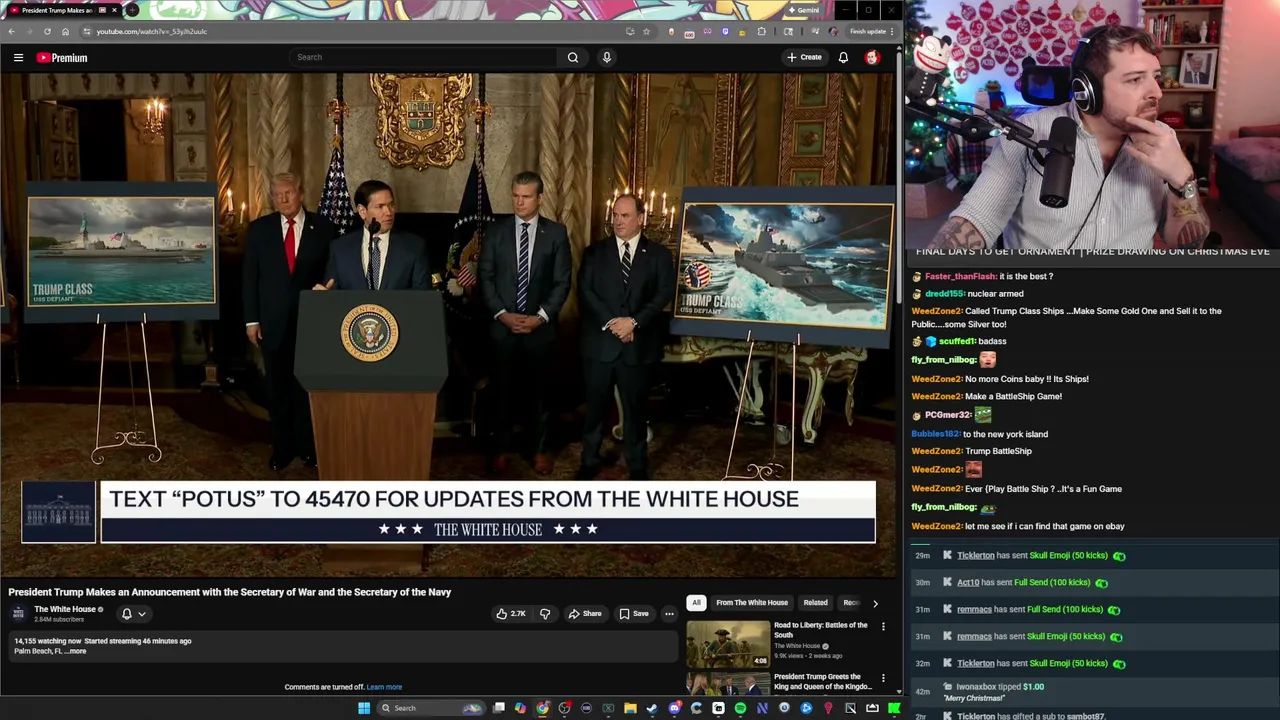Image resolution: width=1280 pixels, height=720 pixels.
Task: Click the Create button
Action: click(x=804, y=57)
